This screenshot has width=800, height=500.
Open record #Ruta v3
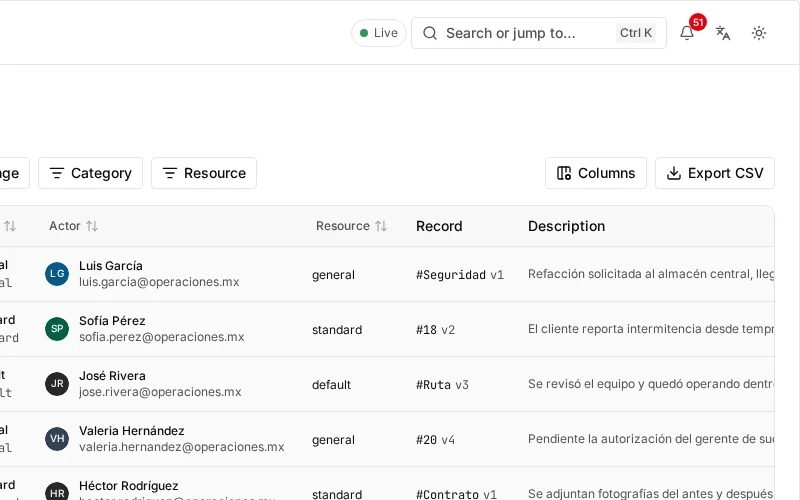click(442, 385)
